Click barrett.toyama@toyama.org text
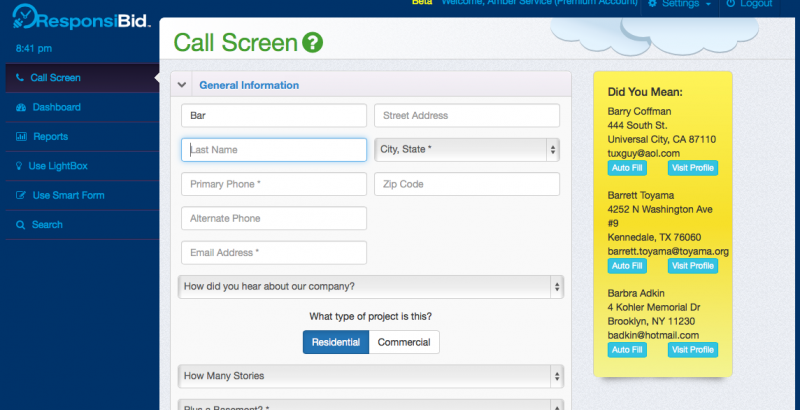The width and height of the screenshot is (800, 410). [668, 251]
